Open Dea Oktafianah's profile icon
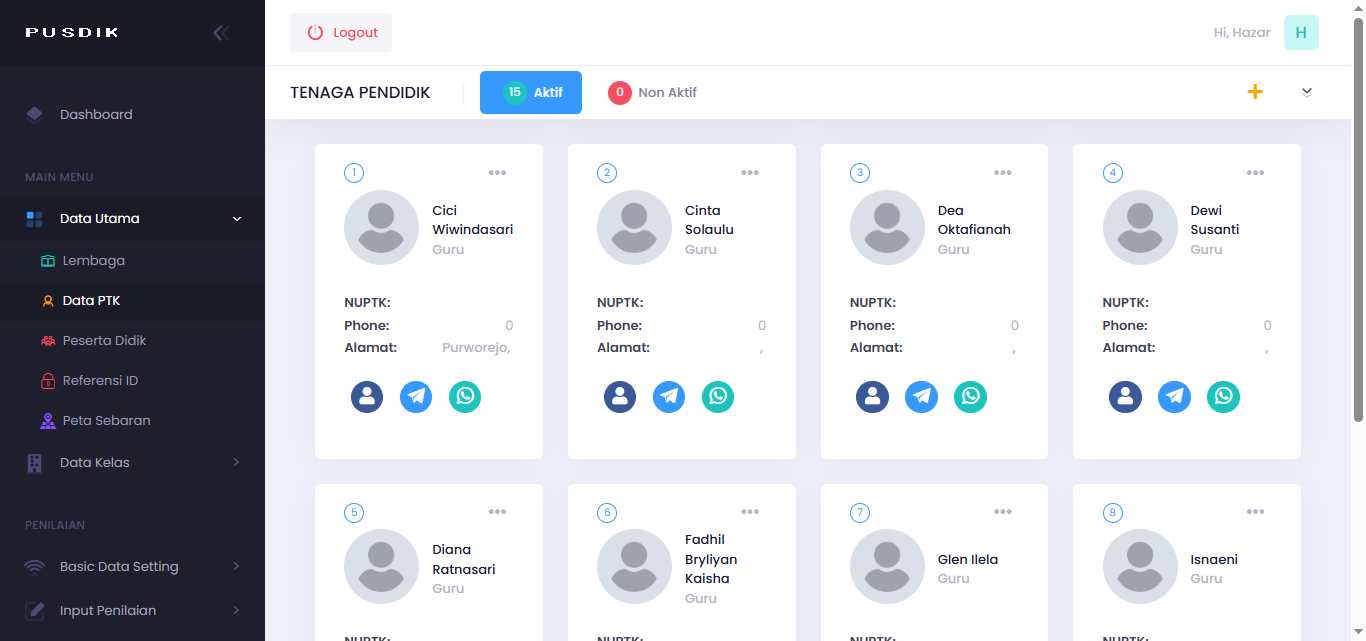This screenshot has width=1366, height=641. coord(872,397)
